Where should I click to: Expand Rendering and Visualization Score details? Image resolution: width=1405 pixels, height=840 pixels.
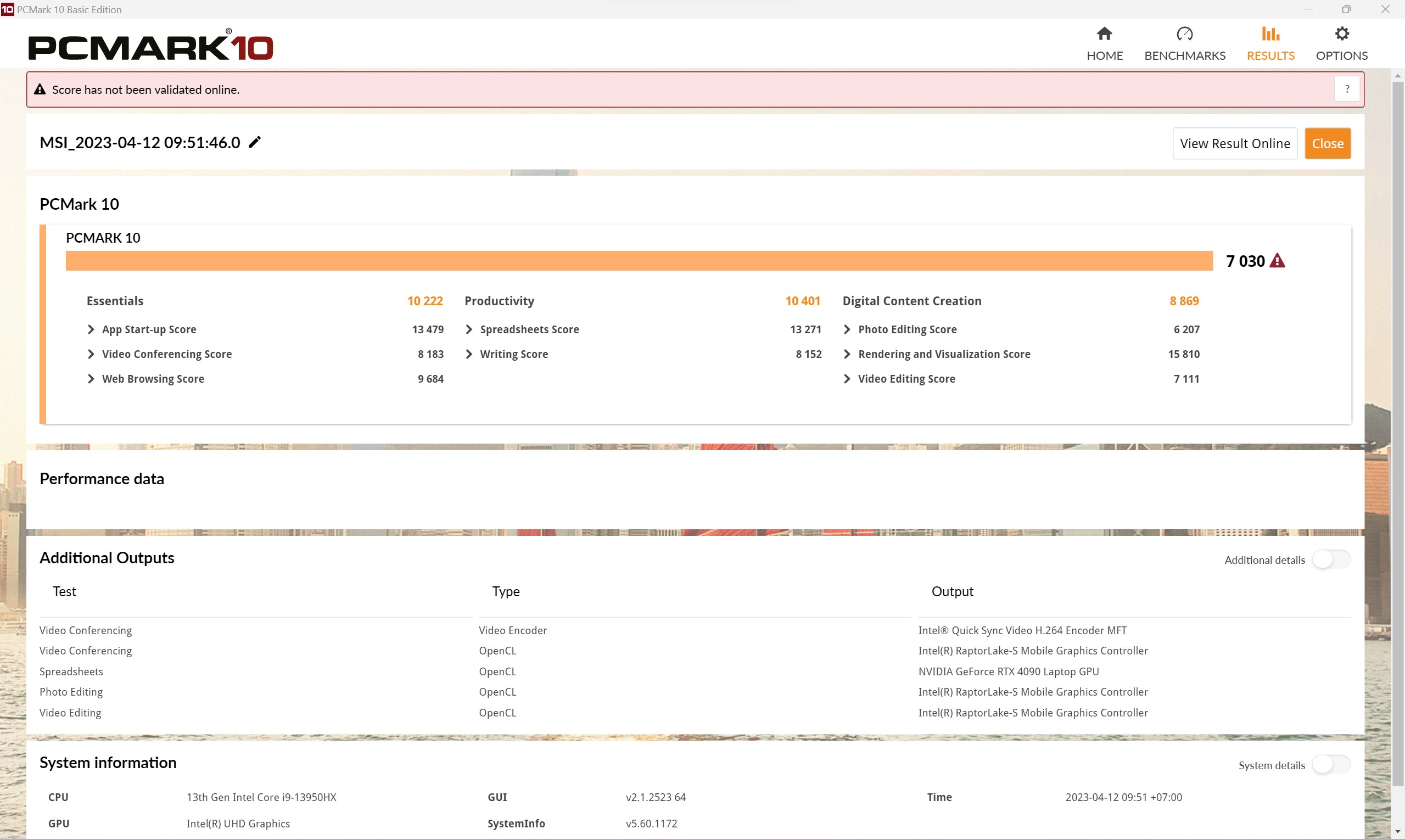pos(847,354)
